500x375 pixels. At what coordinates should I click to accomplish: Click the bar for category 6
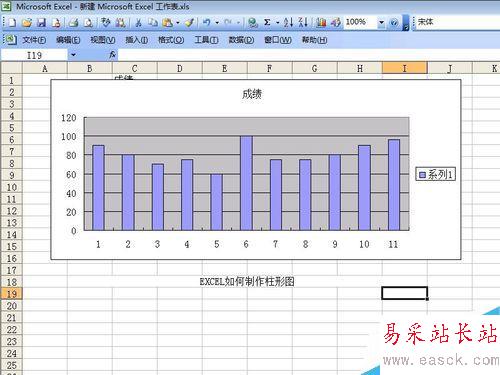(x=246, y=183)
